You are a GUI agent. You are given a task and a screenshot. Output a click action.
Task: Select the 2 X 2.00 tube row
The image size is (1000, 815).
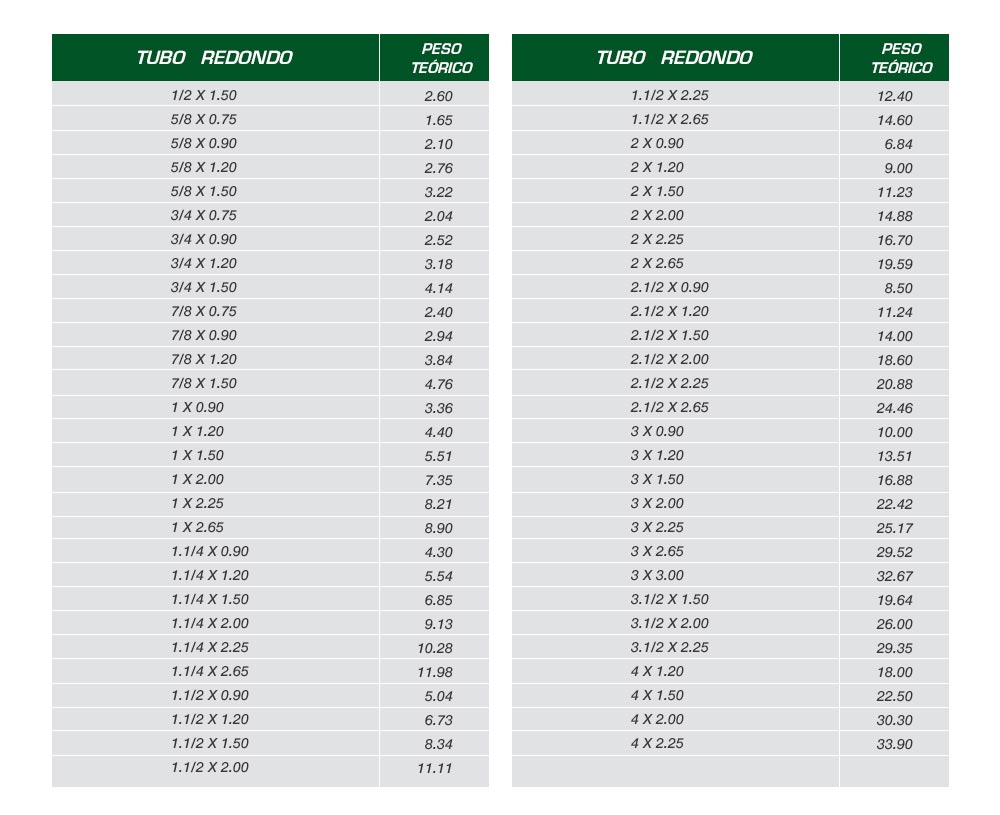[x=657, y=215]
